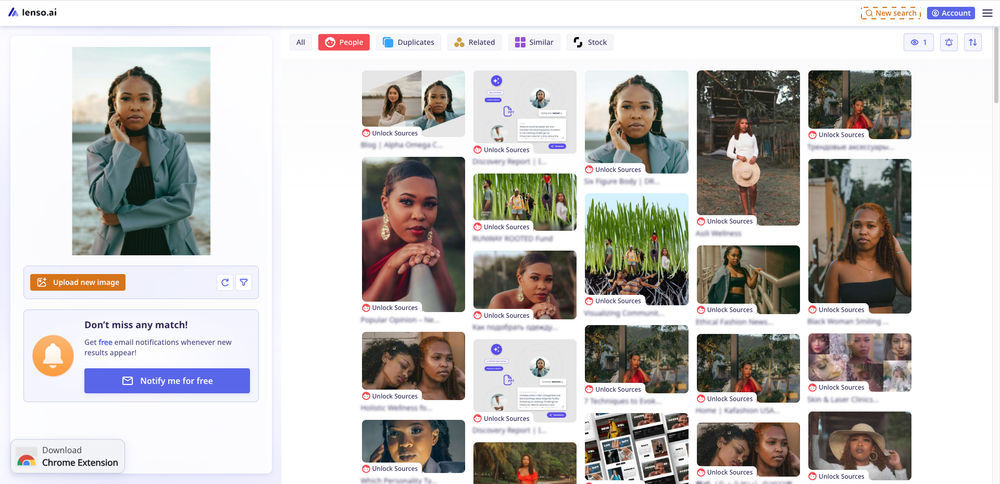Open the hamburger menu icon
1000x484 pixels.
(x=987, y=13)
